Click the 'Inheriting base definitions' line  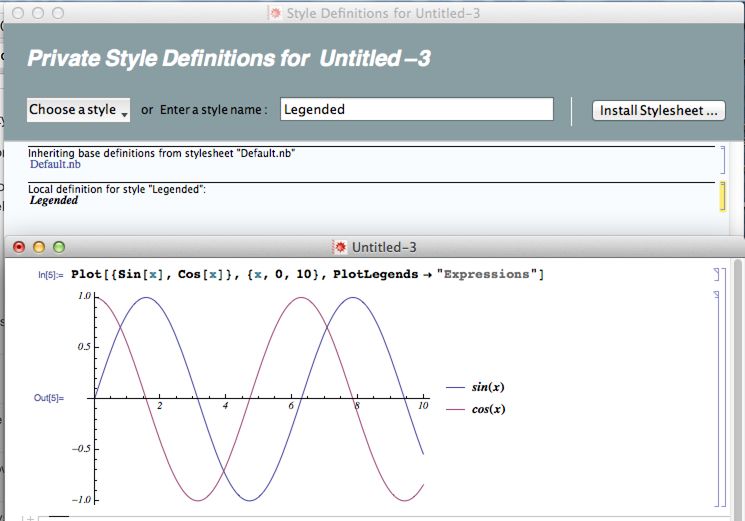(162, 153)
